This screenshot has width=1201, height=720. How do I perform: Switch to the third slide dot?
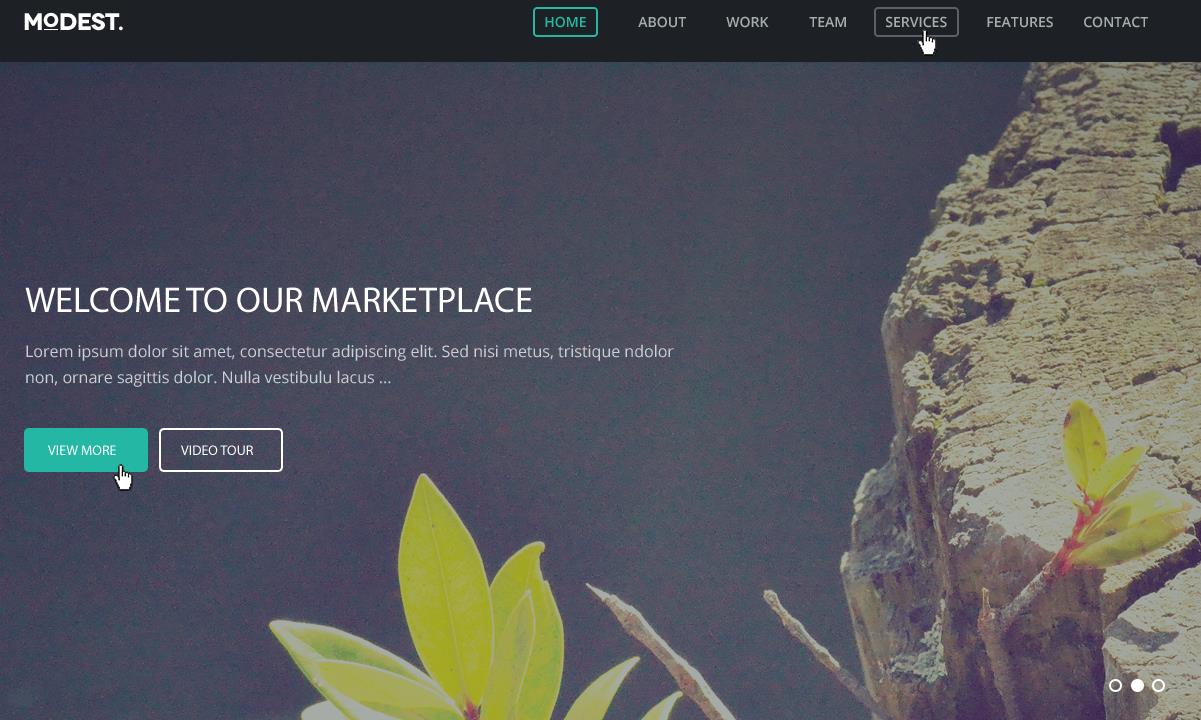1158,686
